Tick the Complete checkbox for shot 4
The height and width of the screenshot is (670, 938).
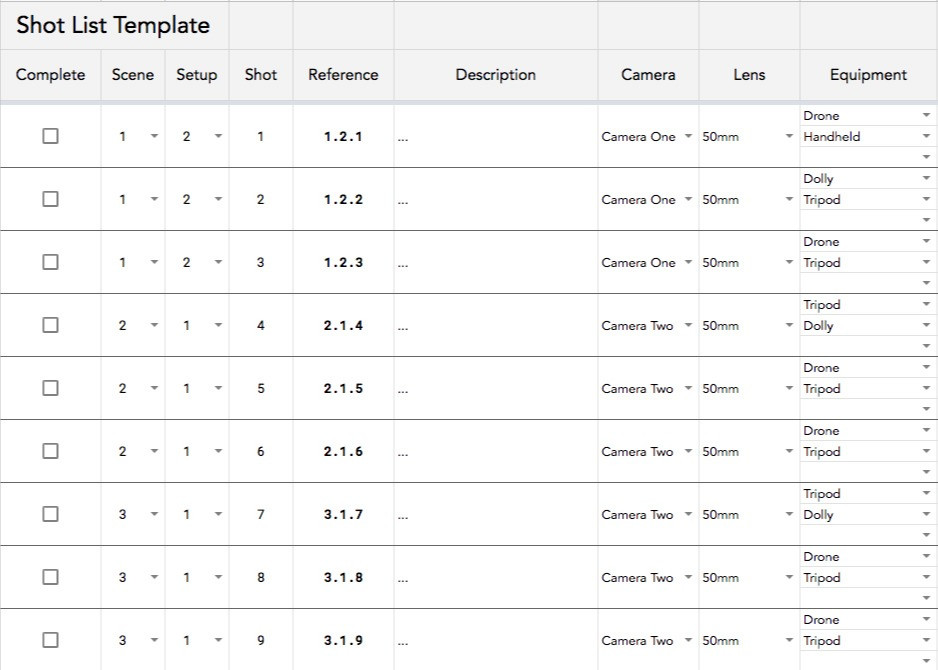point(50,325)
